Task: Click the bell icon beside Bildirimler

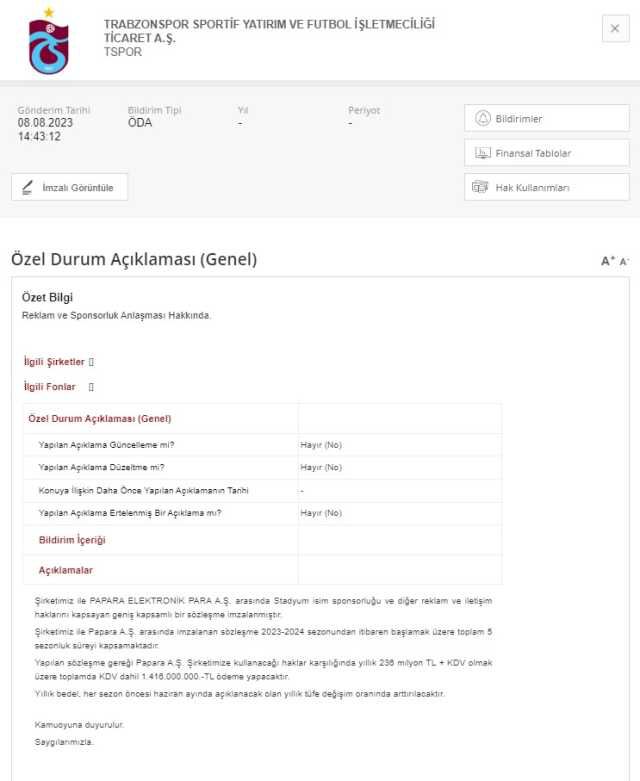Action: (483, 119)
